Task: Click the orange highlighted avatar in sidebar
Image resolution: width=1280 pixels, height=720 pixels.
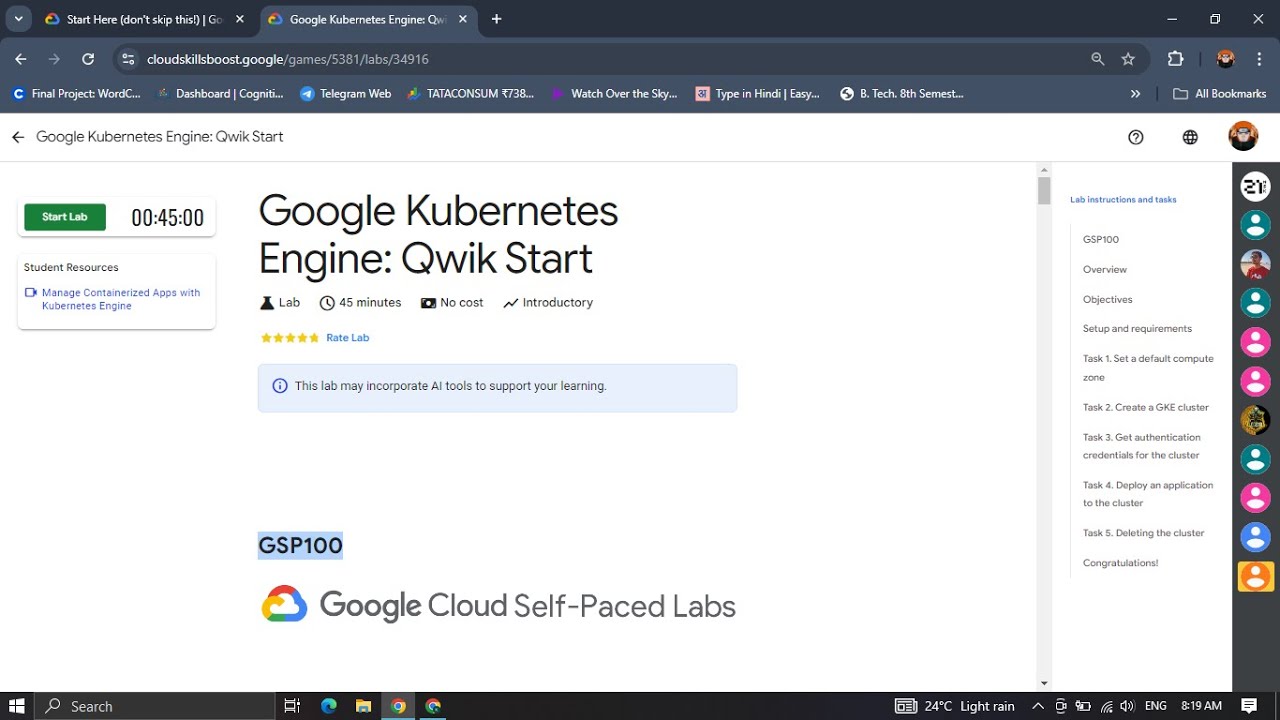Action: [x=1256, y=576]
